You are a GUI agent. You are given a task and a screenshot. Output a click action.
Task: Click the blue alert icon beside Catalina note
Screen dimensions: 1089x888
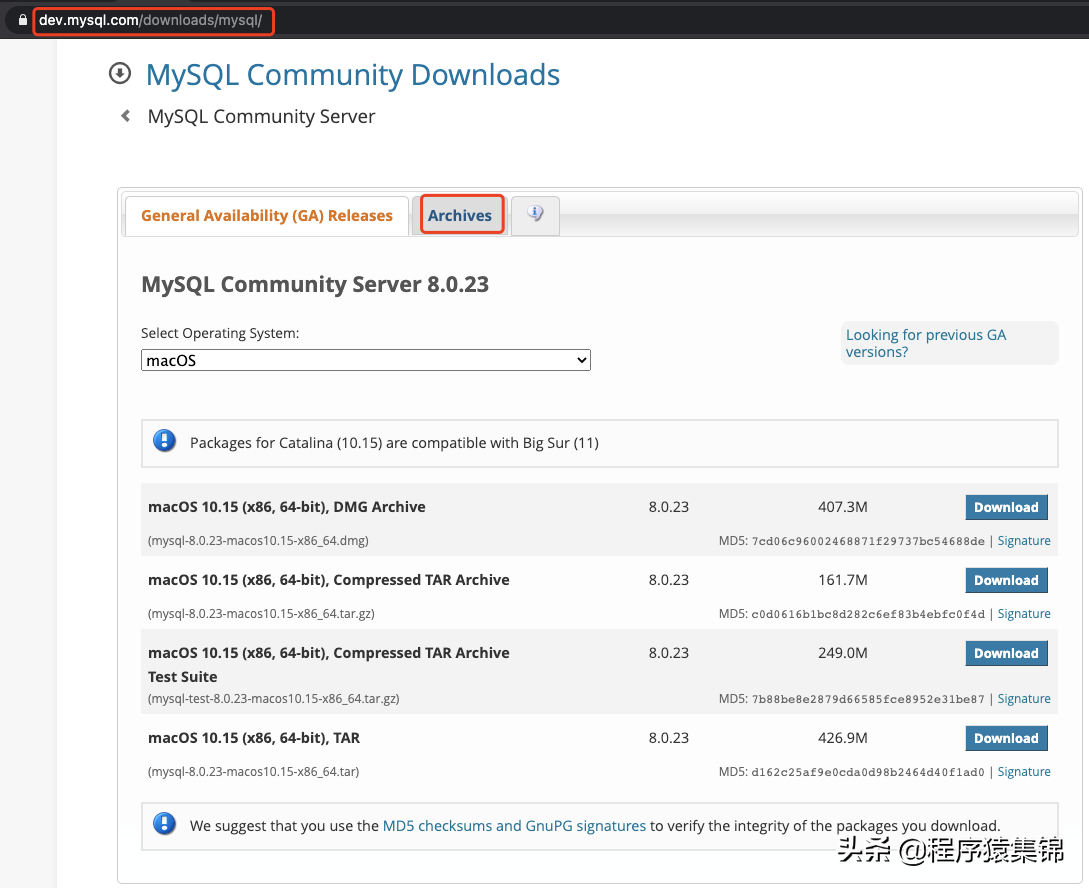165,441
